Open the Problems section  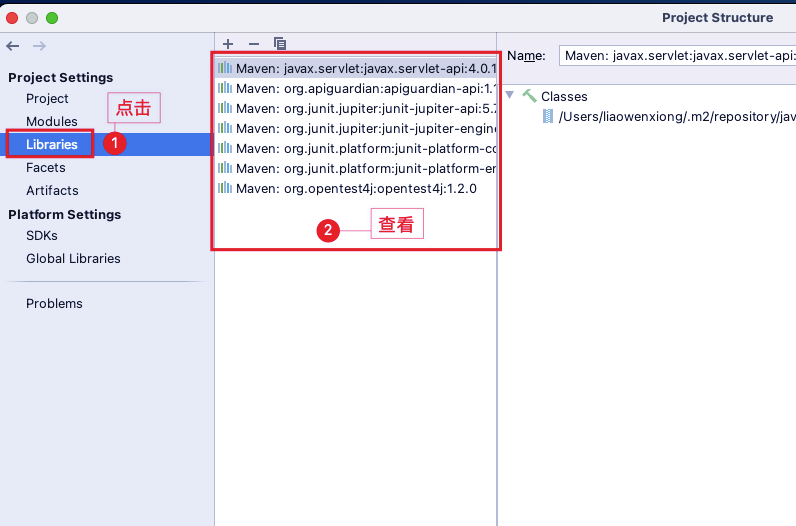(x=54, y=304)
